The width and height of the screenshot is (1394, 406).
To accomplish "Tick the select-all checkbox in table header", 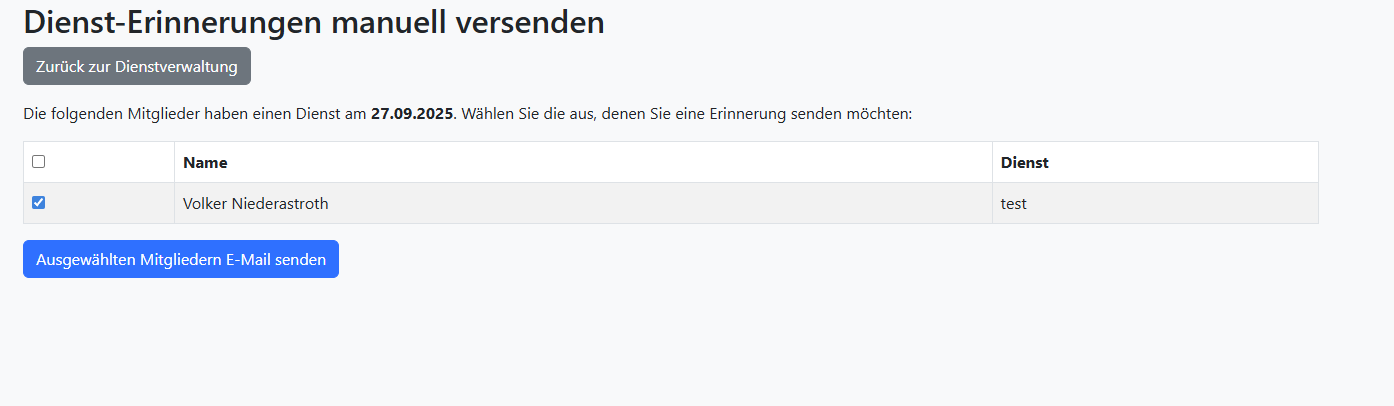I will (38, 161).
